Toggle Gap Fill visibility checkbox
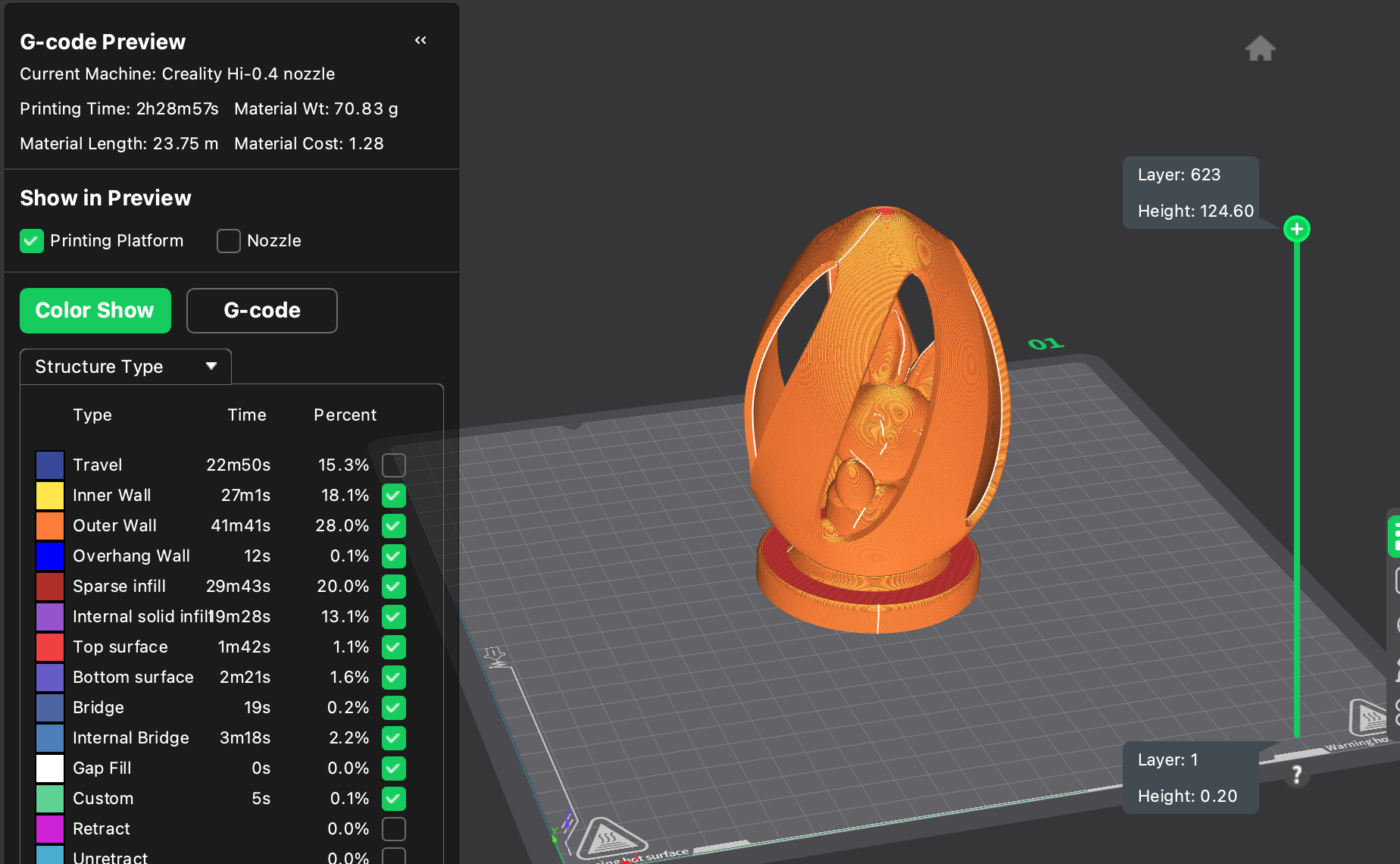Viewport: 1400px width, 864px height. pos(394,769)
